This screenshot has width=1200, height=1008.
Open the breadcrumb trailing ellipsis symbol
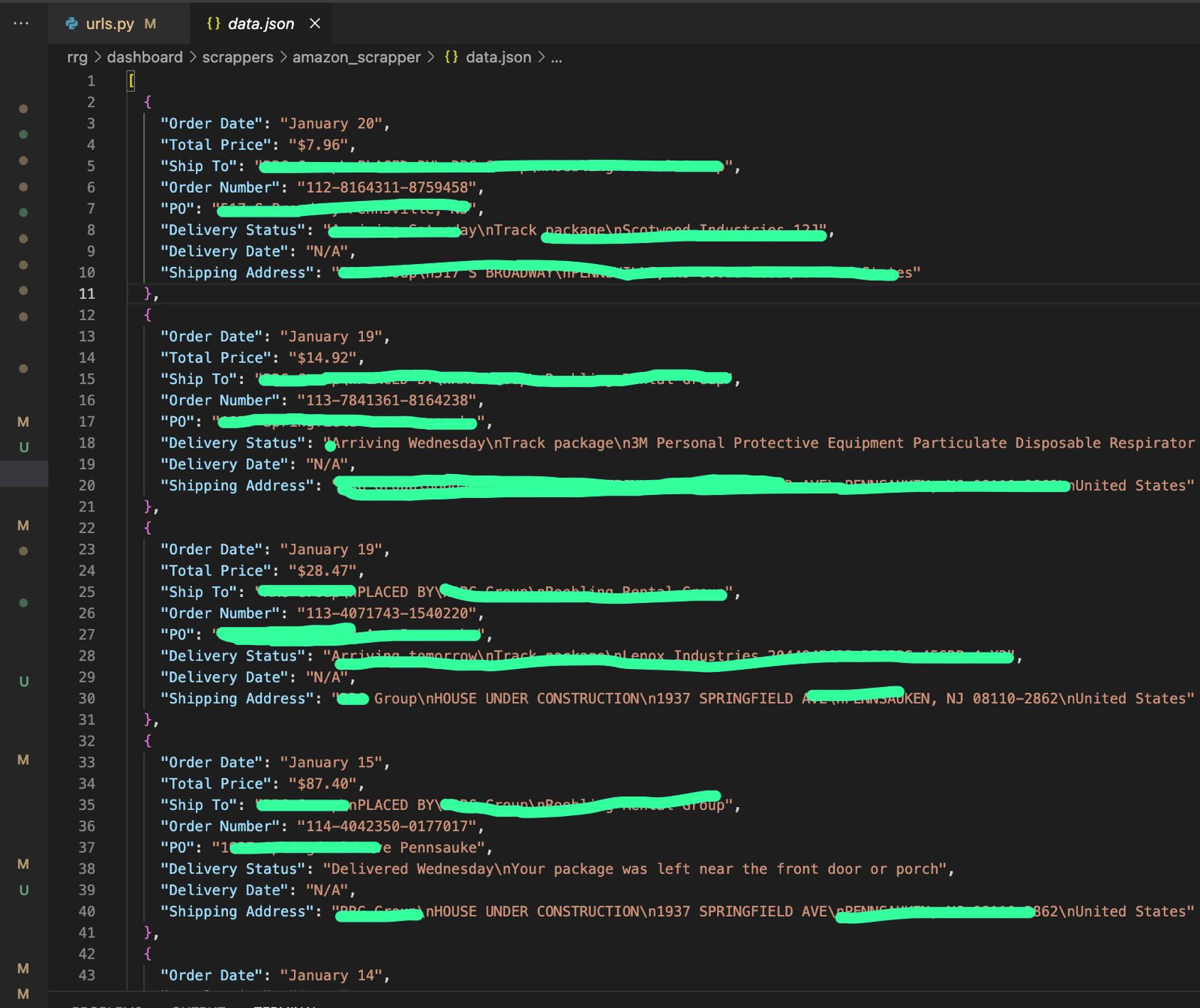(556, 57)
